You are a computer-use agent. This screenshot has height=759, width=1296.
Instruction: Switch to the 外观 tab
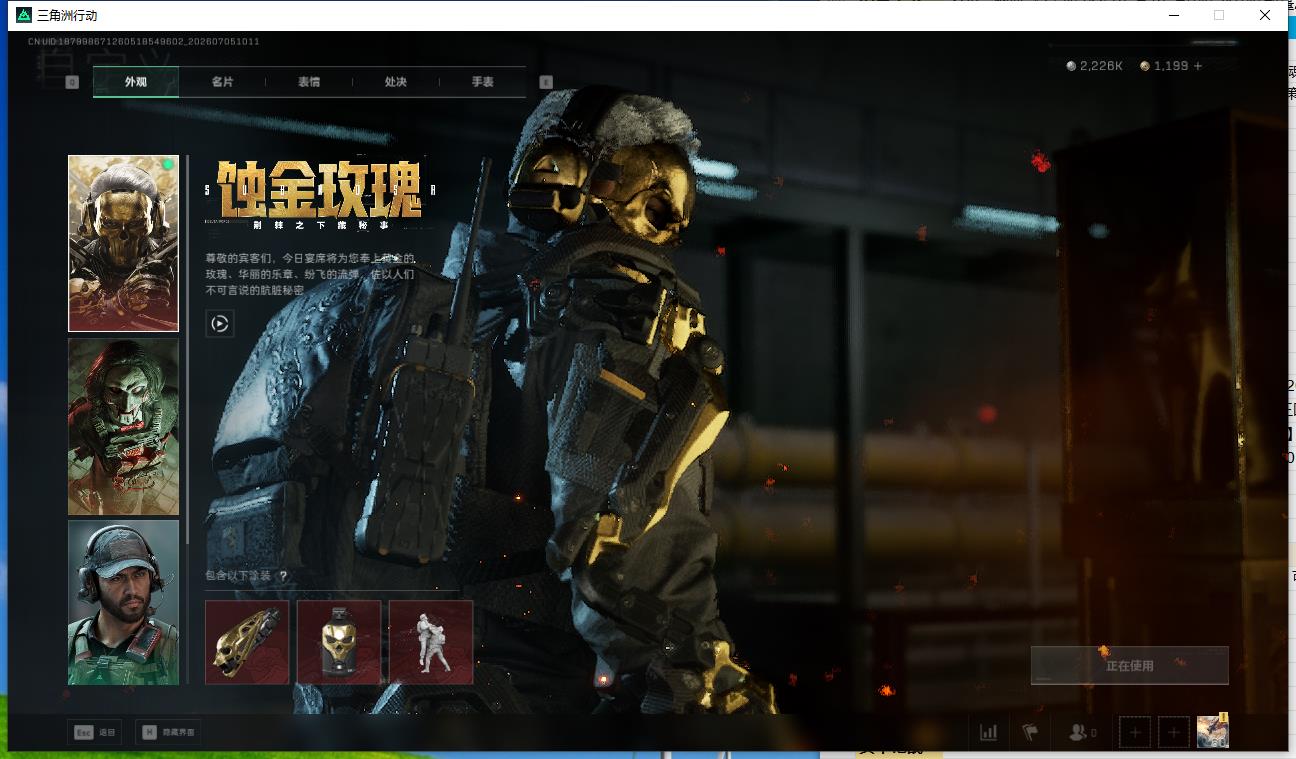[136, 82]
